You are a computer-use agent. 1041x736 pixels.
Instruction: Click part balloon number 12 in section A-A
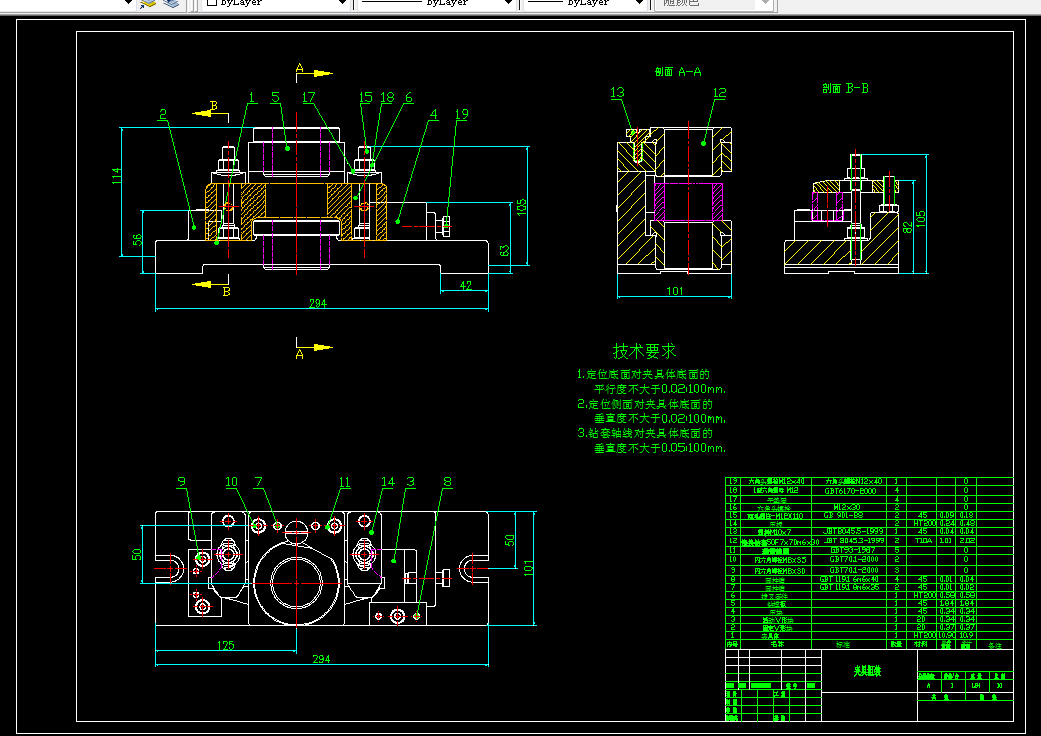click(x=720, y=94)
